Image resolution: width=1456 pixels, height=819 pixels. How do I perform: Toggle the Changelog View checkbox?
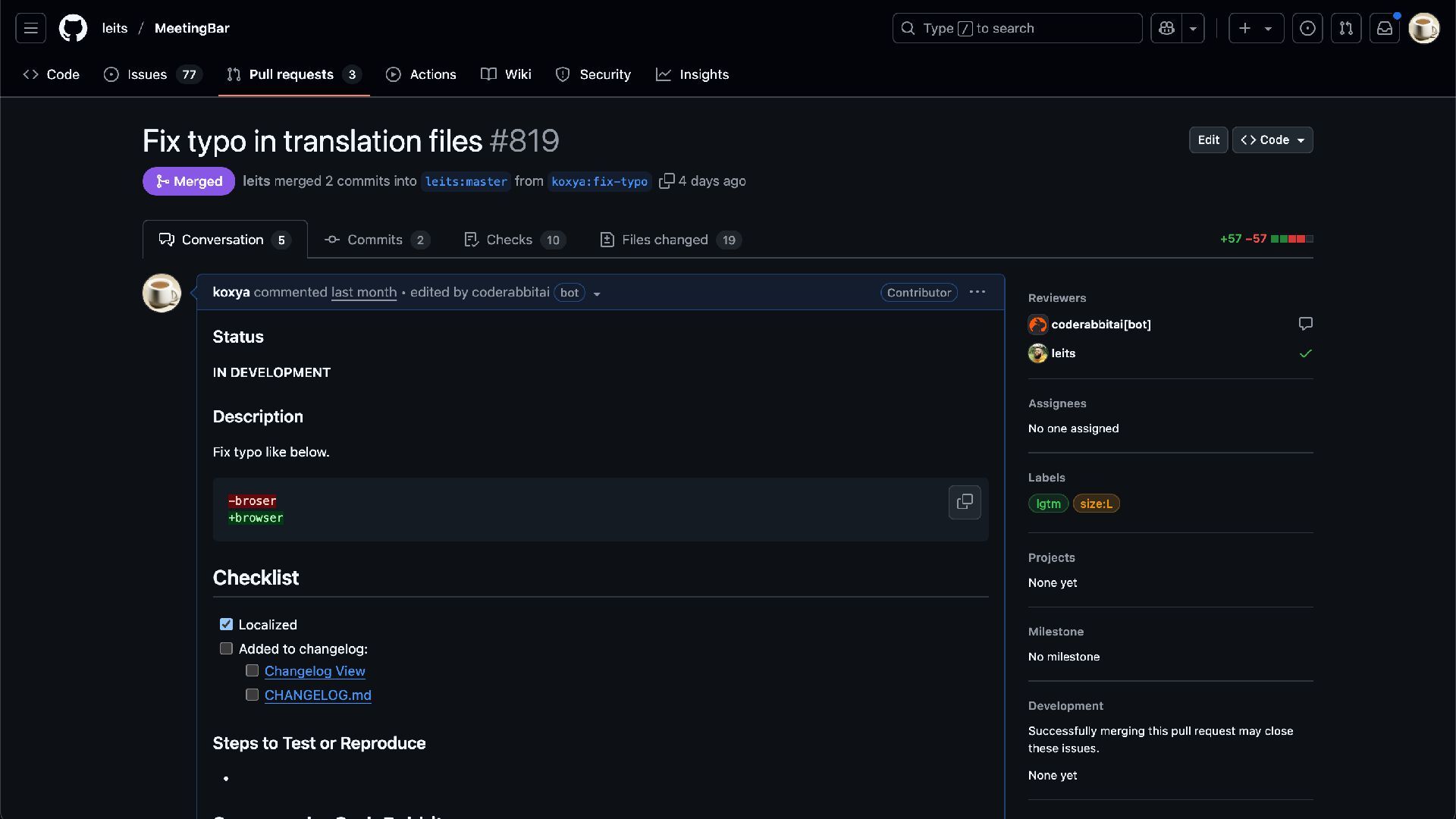[252, 670]
